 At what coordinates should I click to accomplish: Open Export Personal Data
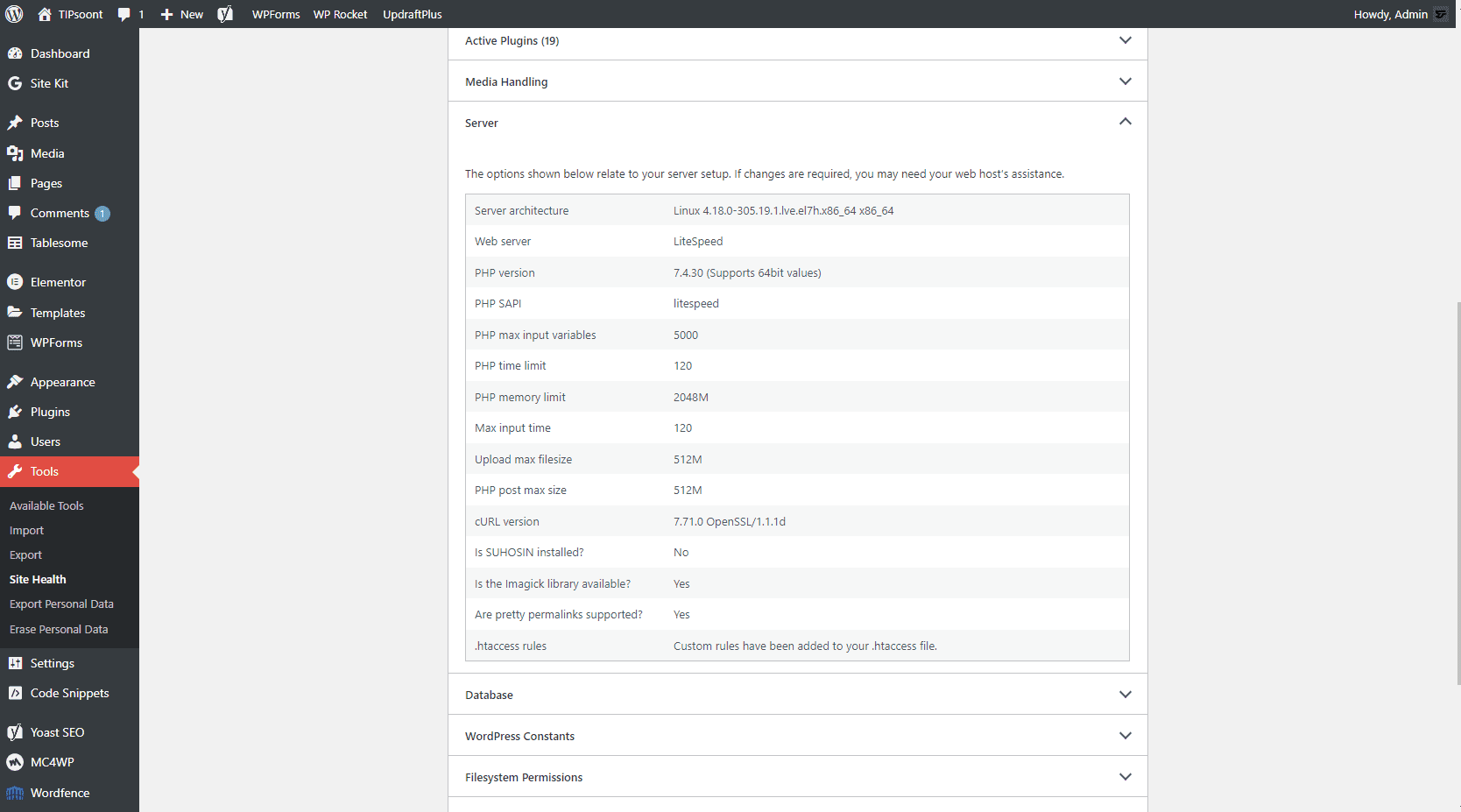pyautogui.click(x=61, y=604)
